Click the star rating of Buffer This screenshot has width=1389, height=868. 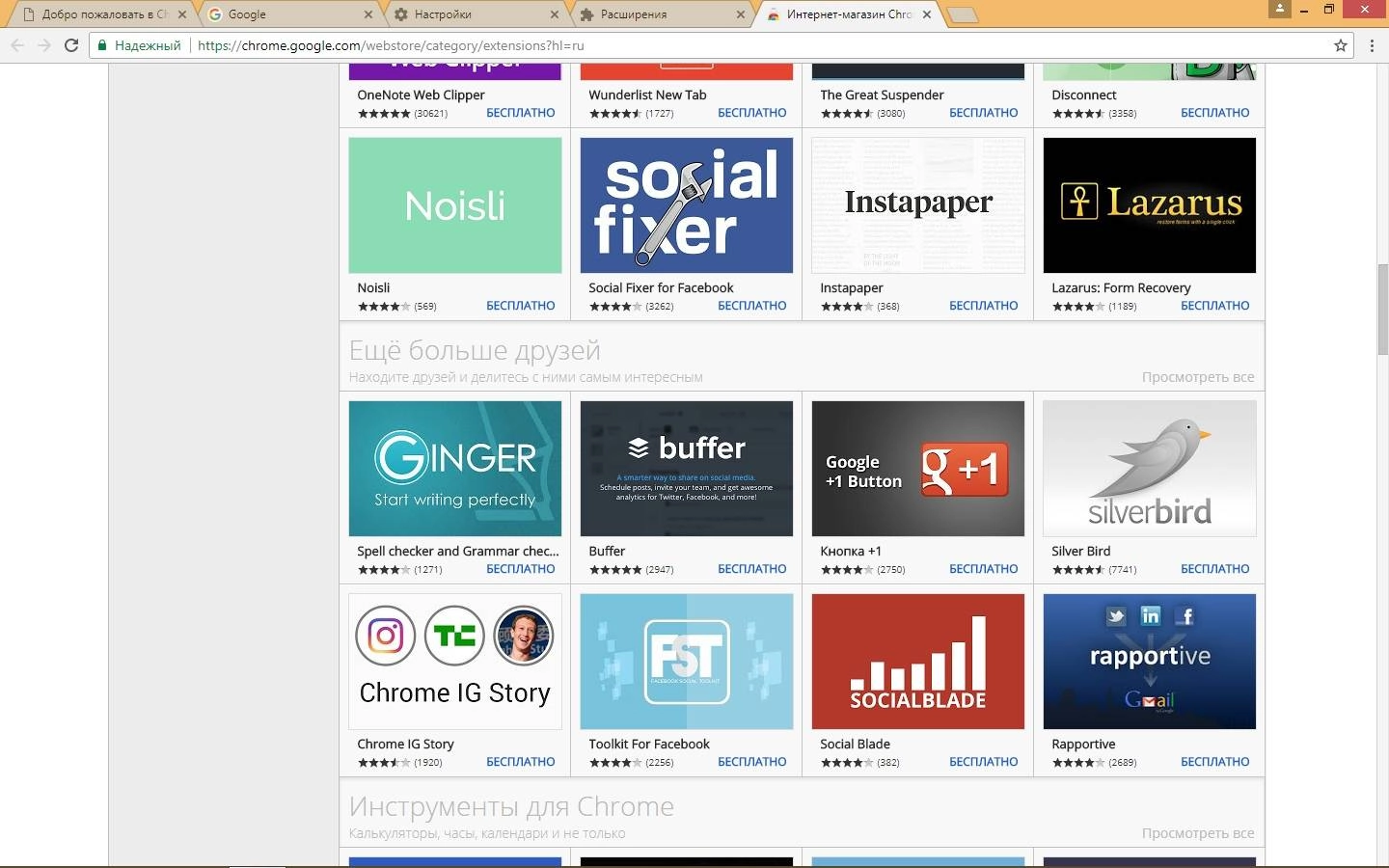click(615, 570)
